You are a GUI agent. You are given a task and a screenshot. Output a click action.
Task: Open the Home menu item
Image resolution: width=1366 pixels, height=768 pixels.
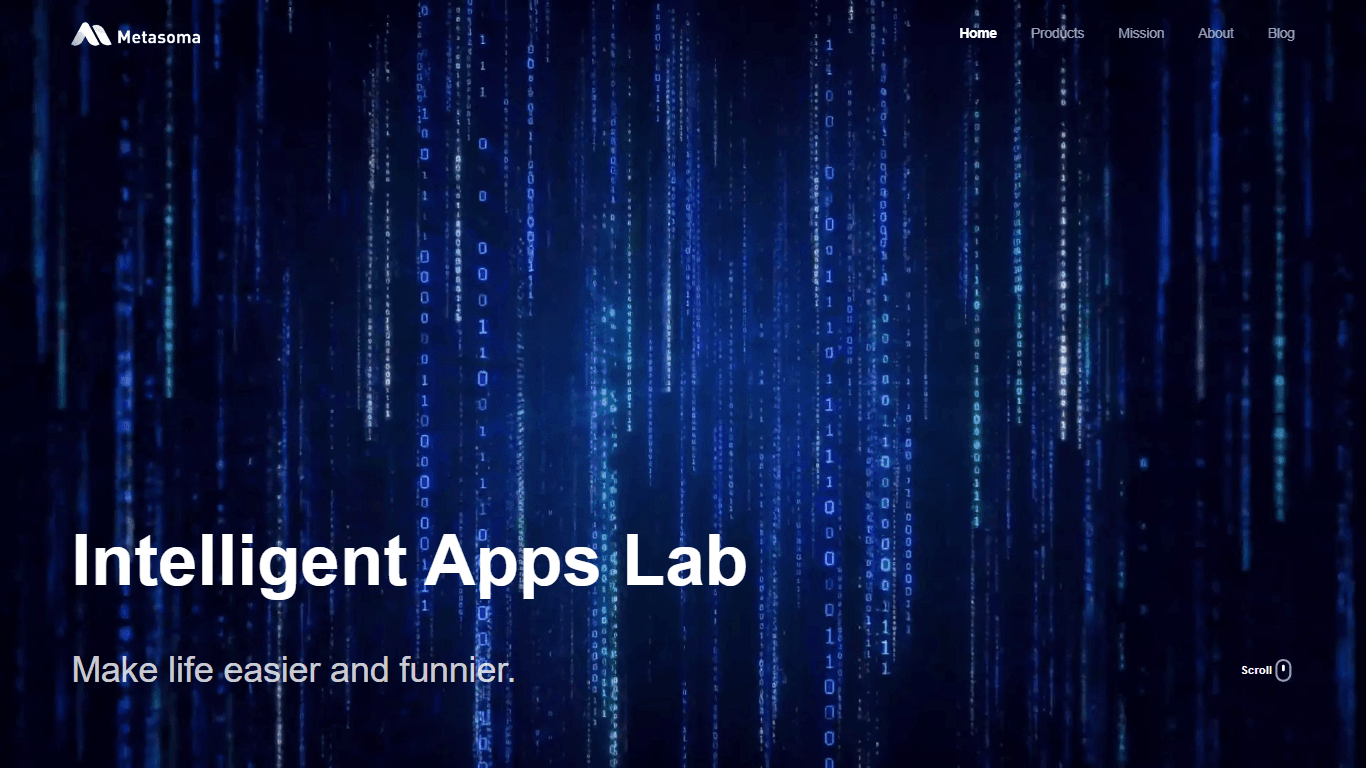click(978, 33)
